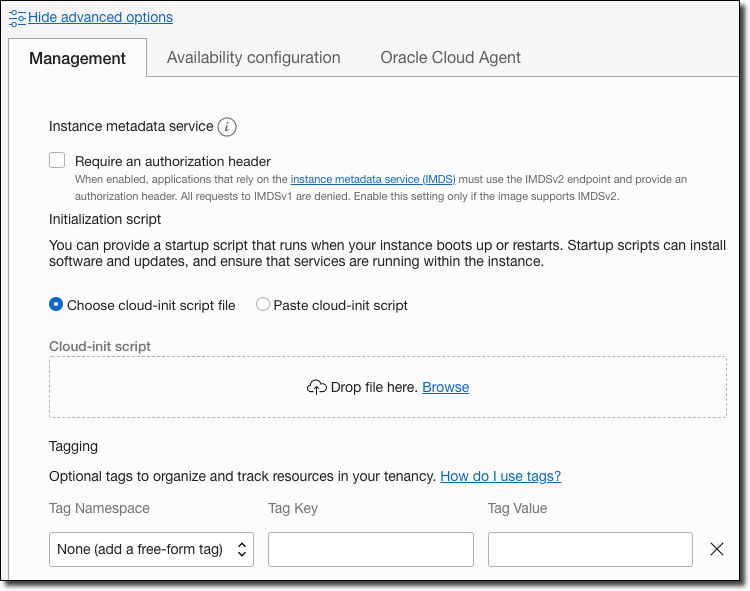Select Paste cloud-init script radio button
The height and width of the screenshot is (591, 750).
click(x=263, y=305)
